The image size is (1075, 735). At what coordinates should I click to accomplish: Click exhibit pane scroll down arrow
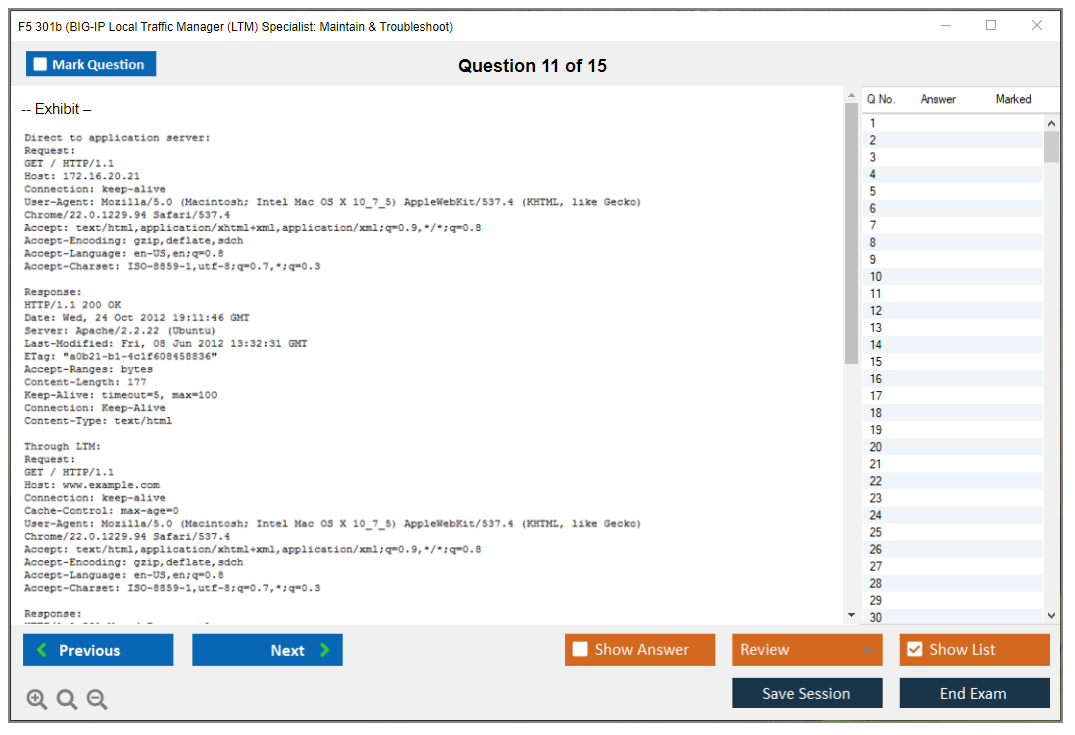[x=851, y=615]
